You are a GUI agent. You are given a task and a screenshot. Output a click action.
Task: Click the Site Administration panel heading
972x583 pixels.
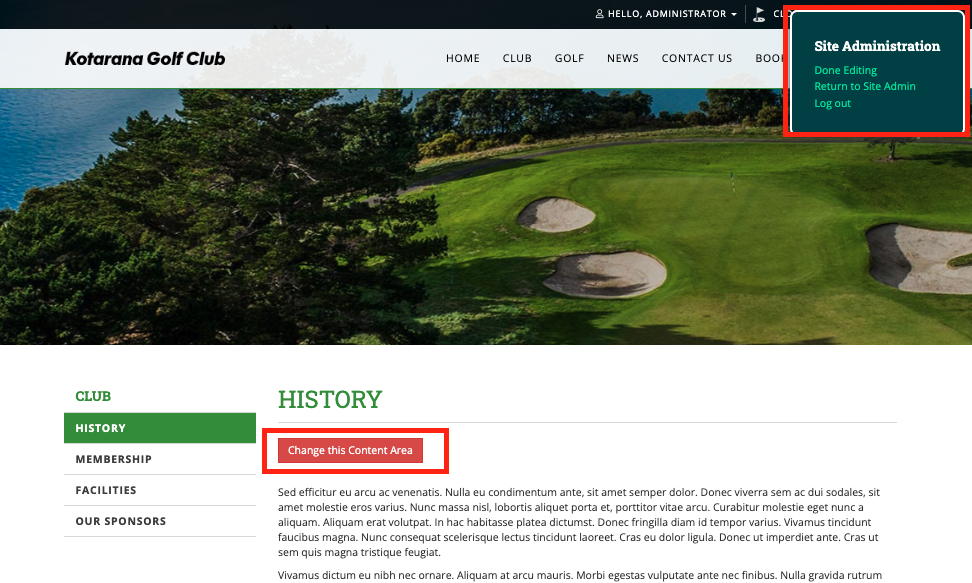877,46
